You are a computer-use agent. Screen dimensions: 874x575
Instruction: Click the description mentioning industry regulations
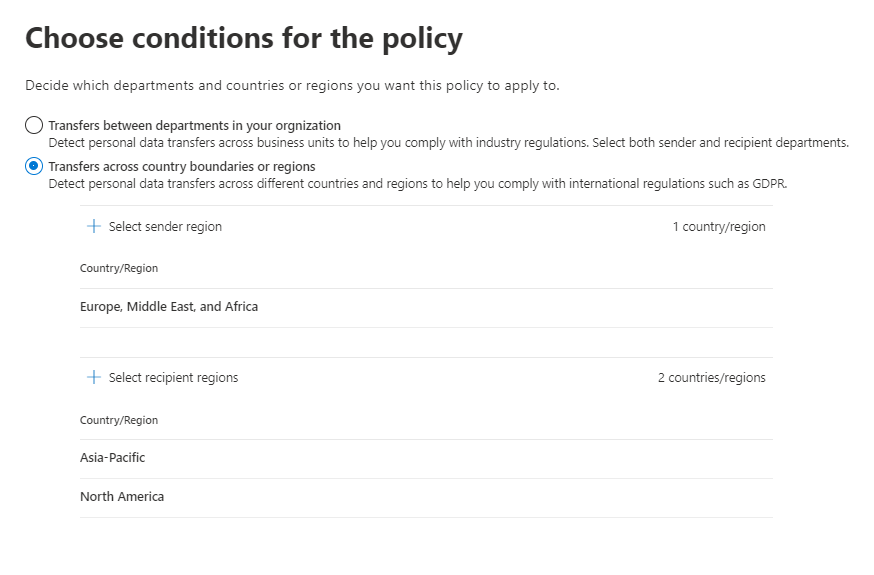pyautogui.click(x=448, y=142)
